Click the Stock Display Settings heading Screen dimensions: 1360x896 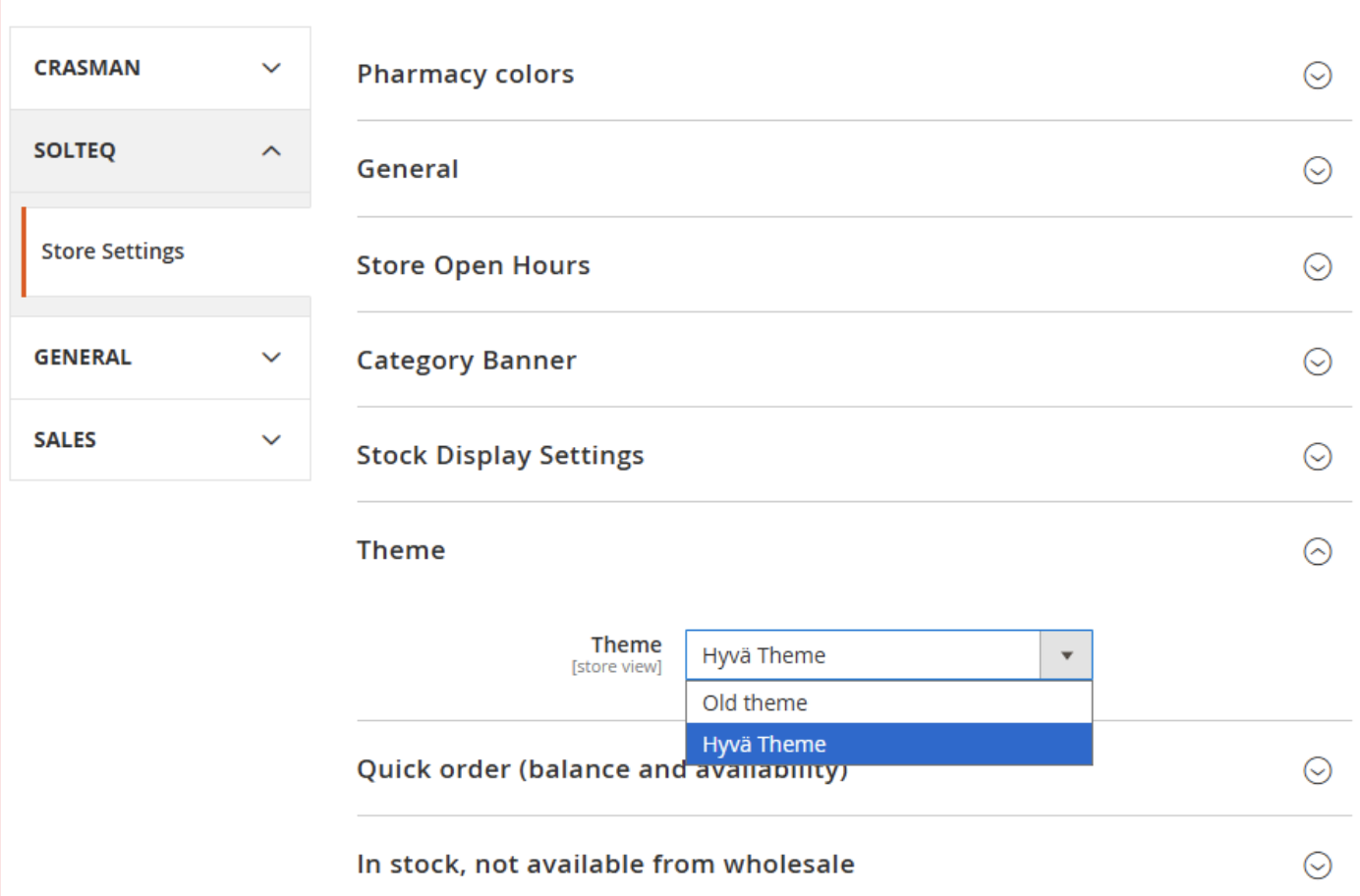point(500,456)
